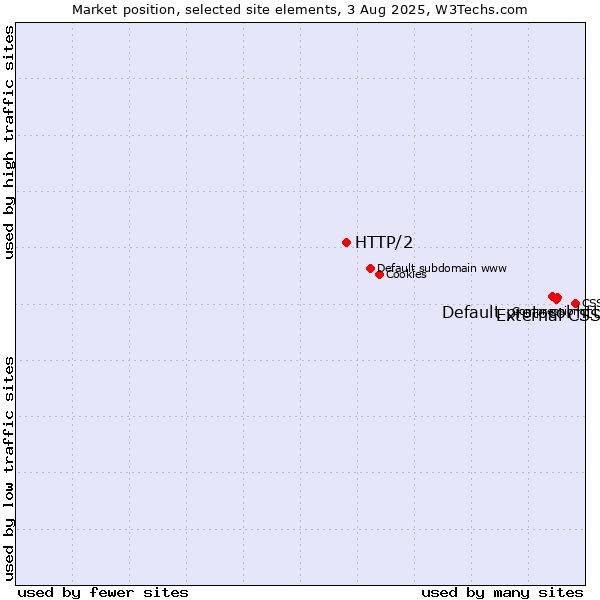Click the chart title mentioning W3Techs.com
Image resolution: width=600 pixels, height=600 pixels.
[300, 10]
